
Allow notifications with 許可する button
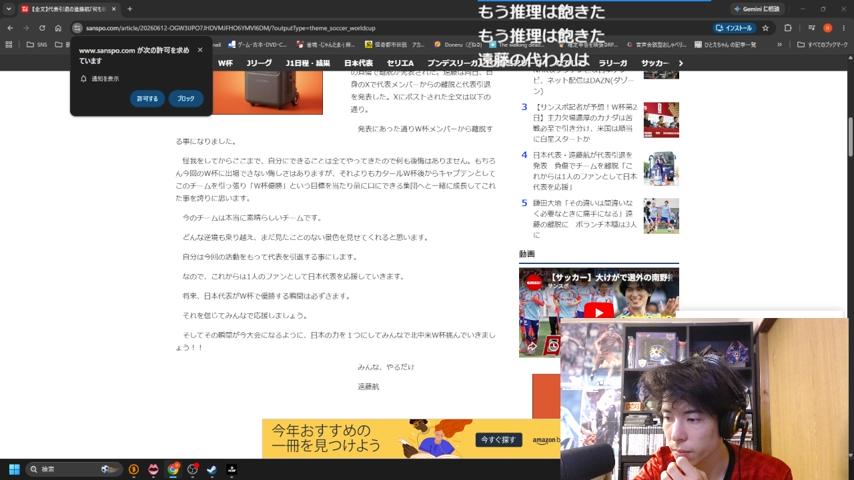147,99
